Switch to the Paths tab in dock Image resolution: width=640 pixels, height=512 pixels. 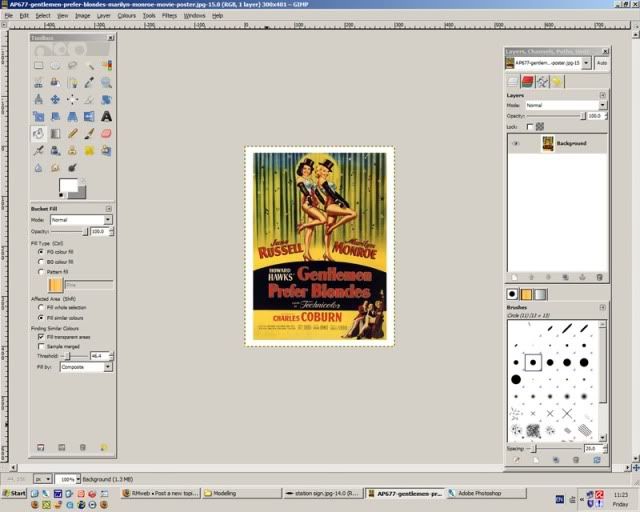coord(542,81)
